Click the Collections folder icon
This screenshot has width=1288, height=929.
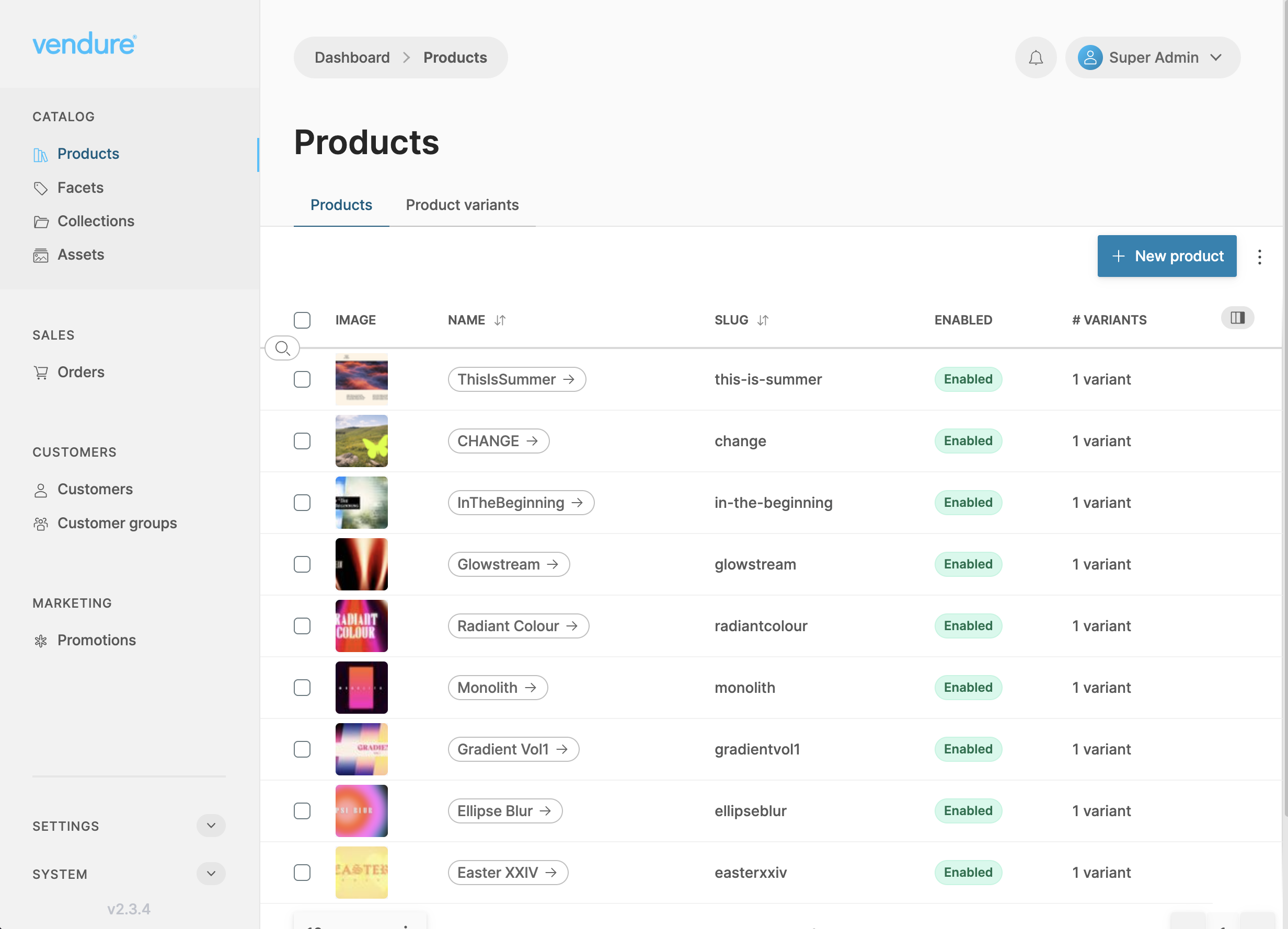pyautogui.click(x=40, y=222)
